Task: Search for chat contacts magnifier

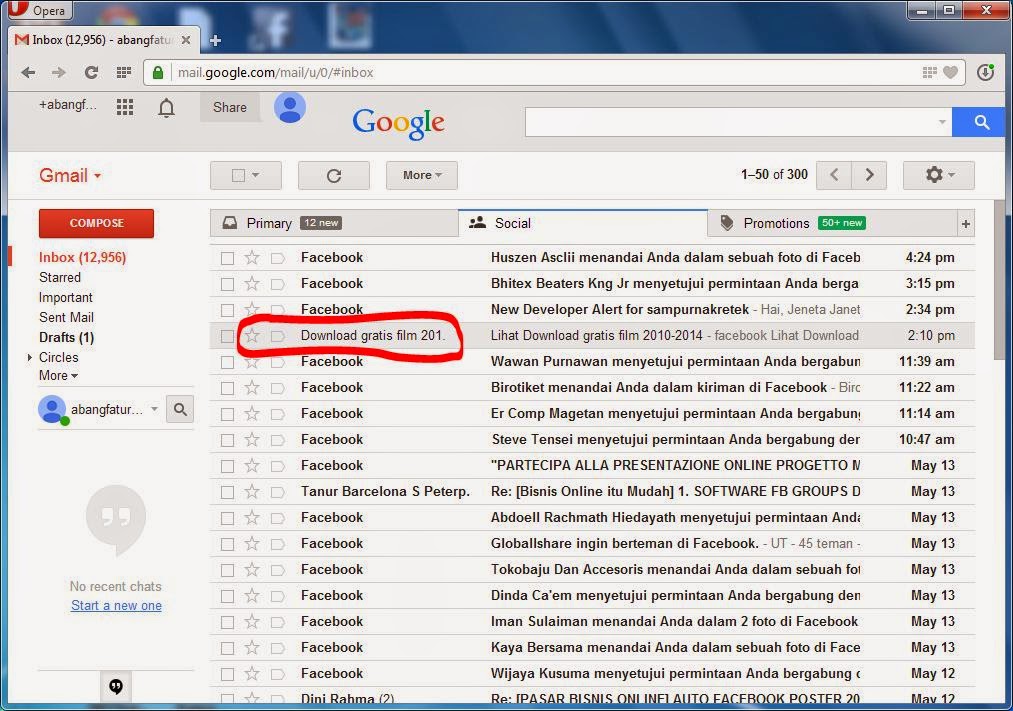Action: coord(180,409)
